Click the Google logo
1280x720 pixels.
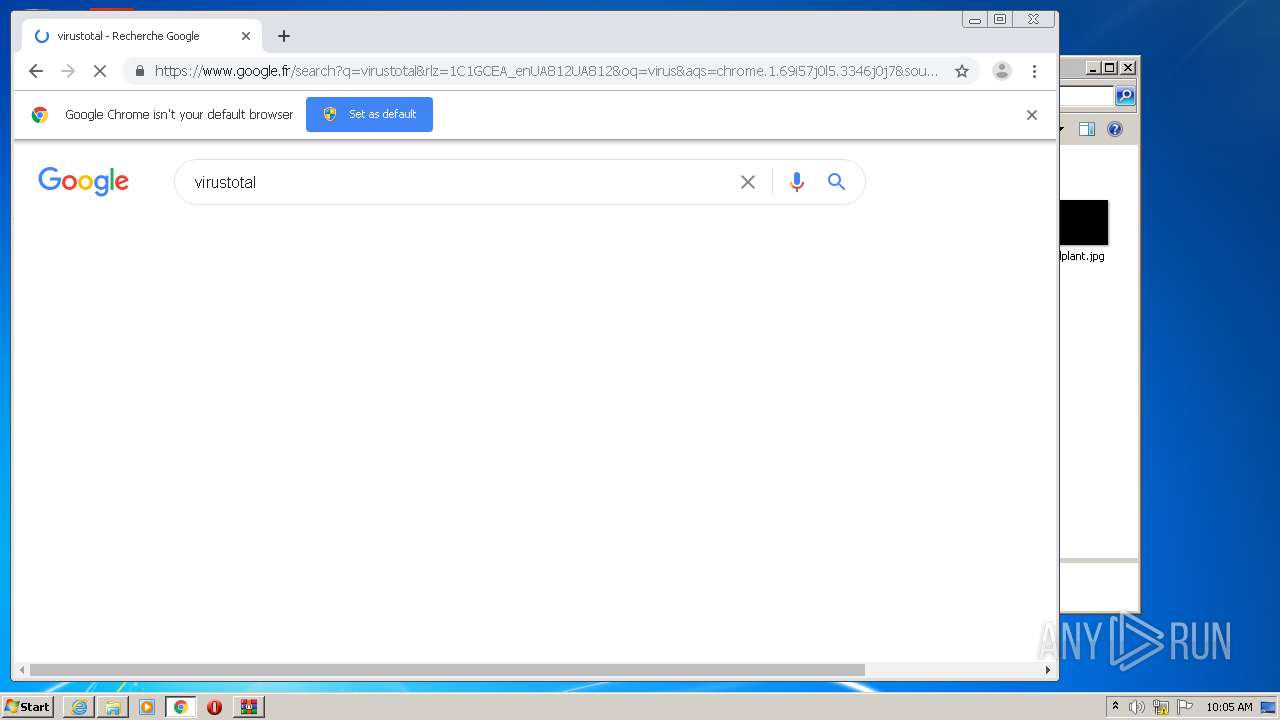84,181
